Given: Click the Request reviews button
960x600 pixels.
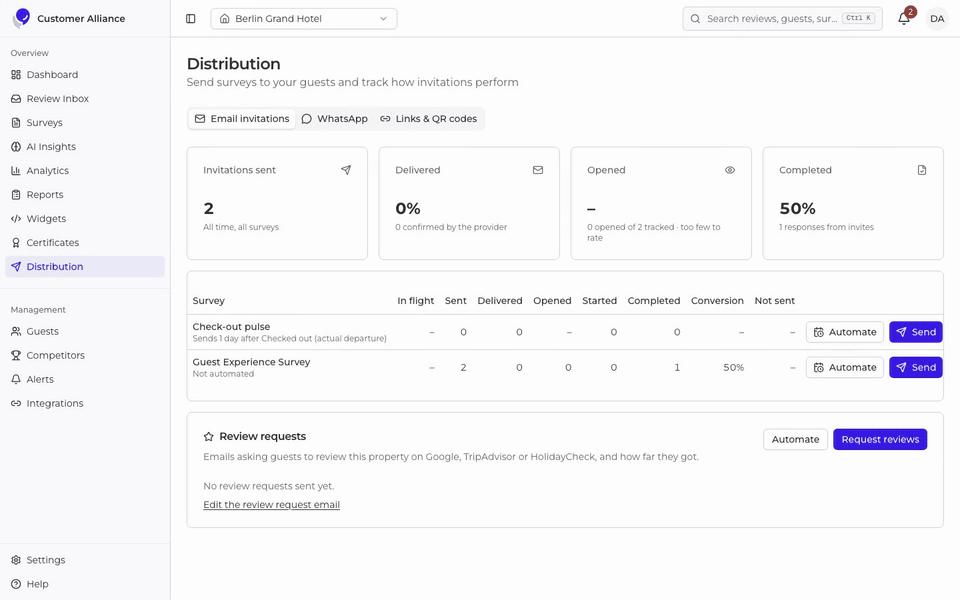Looking at the screenshot, I should (x=880, y=439).
